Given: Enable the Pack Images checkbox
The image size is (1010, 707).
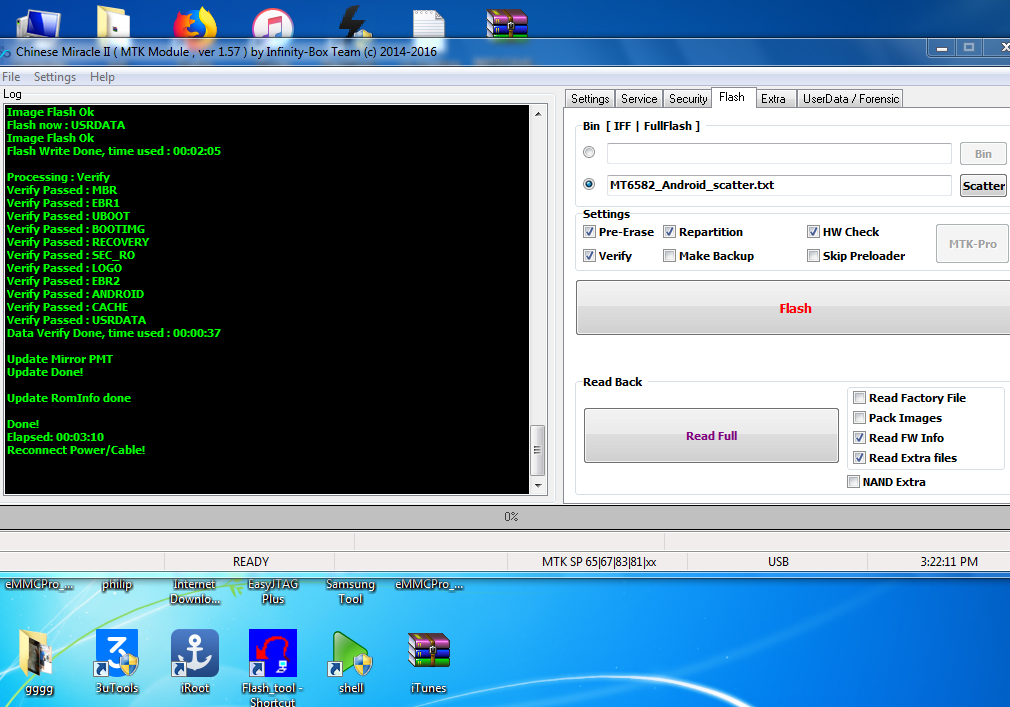Looking at the screenshot, I should [859, 418].
